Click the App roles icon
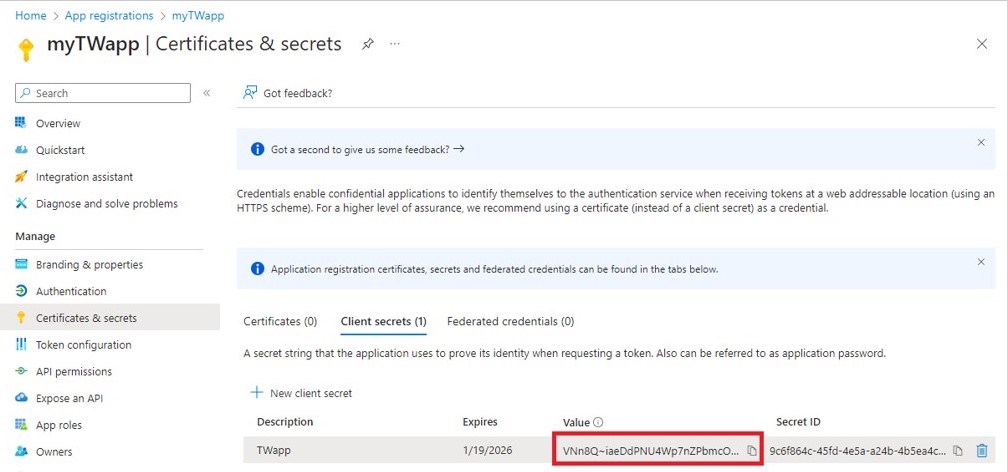Viewport: 1007px width, 472px height. (21, 425)
